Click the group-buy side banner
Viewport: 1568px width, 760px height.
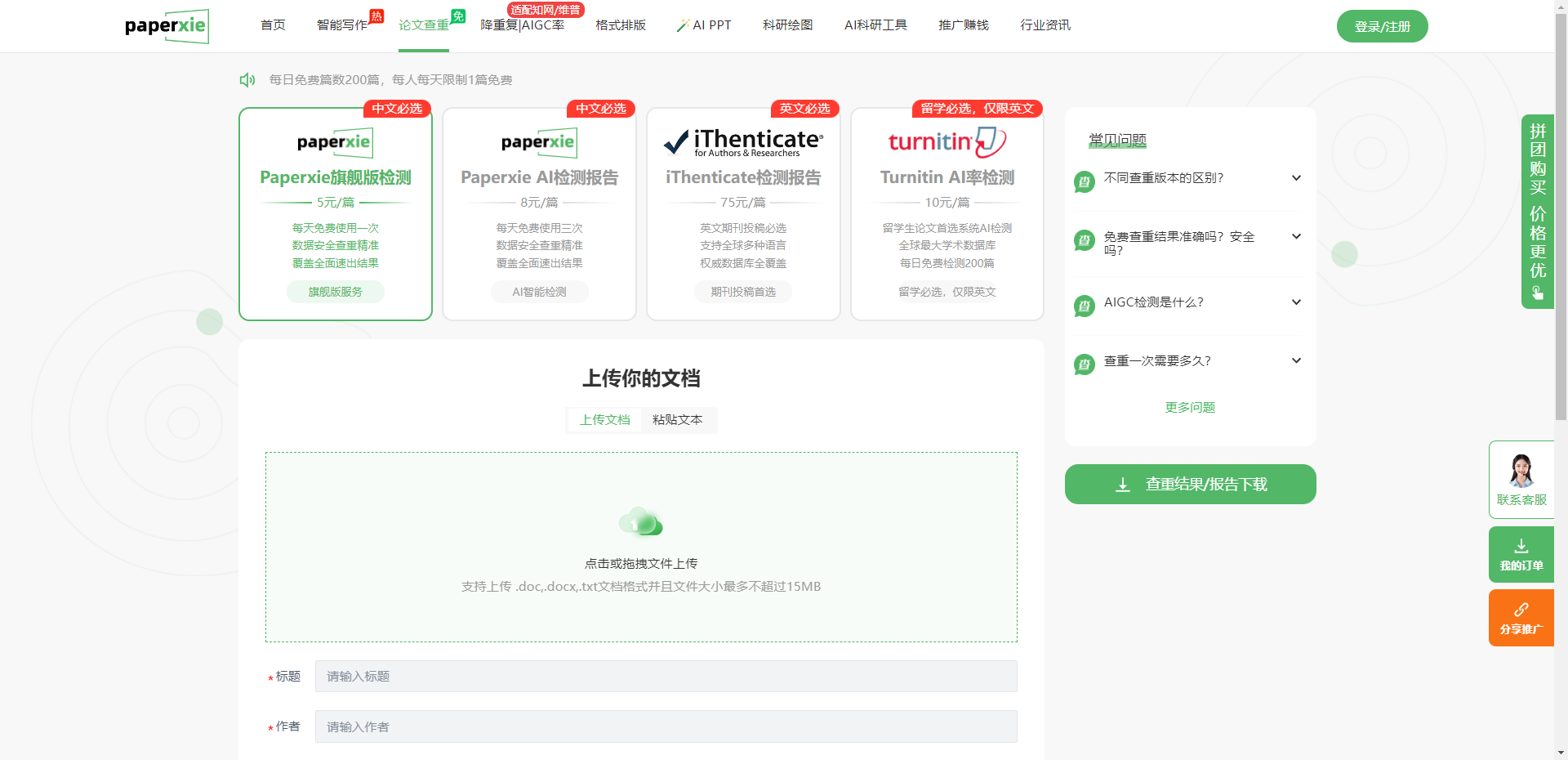1537,211
